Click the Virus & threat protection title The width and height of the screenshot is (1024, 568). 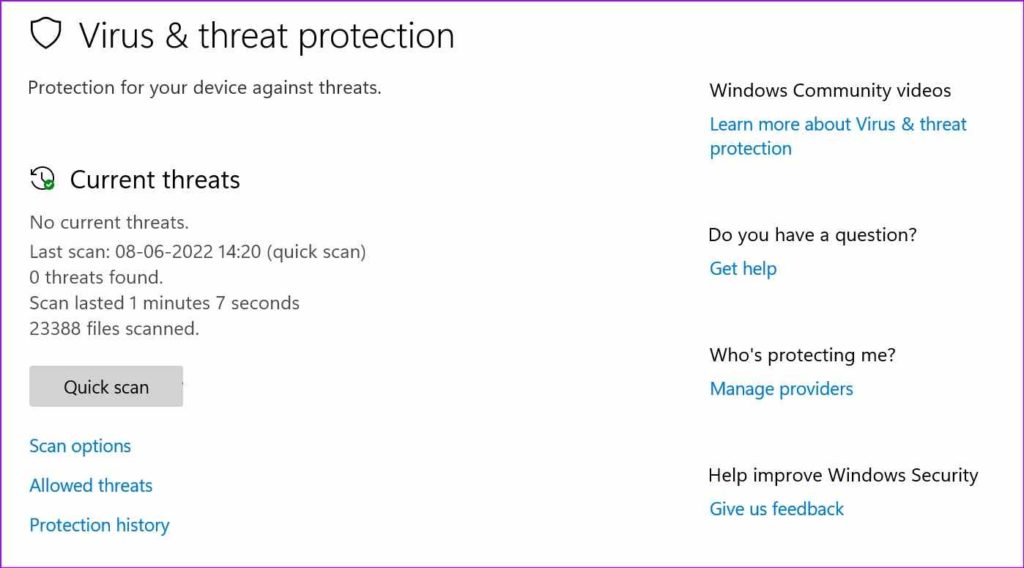266,36
